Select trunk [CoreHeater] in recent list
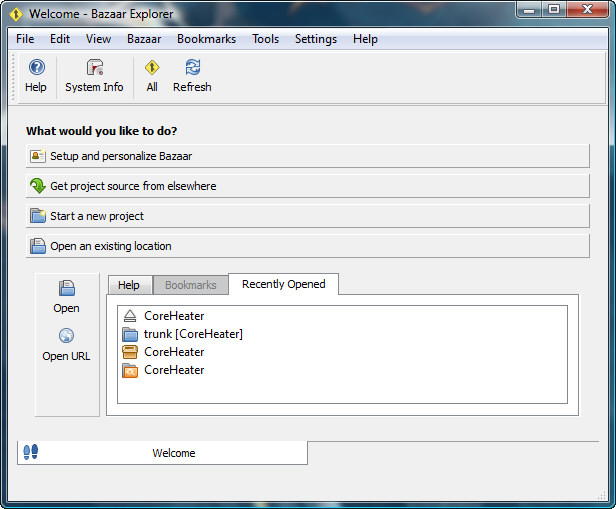The image size is (616, 509). coord(193,334)
